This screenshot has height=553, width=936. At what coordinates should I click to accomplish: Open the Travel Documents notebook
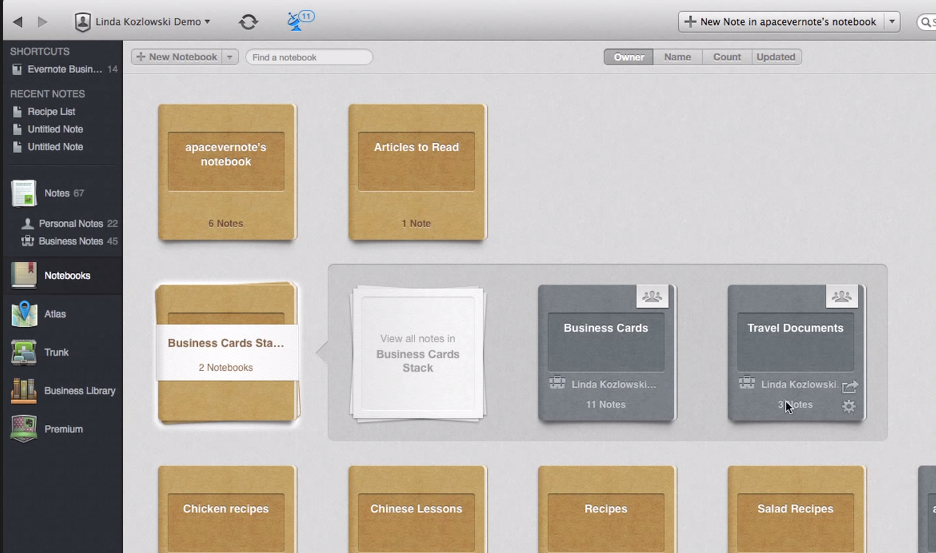796,352
